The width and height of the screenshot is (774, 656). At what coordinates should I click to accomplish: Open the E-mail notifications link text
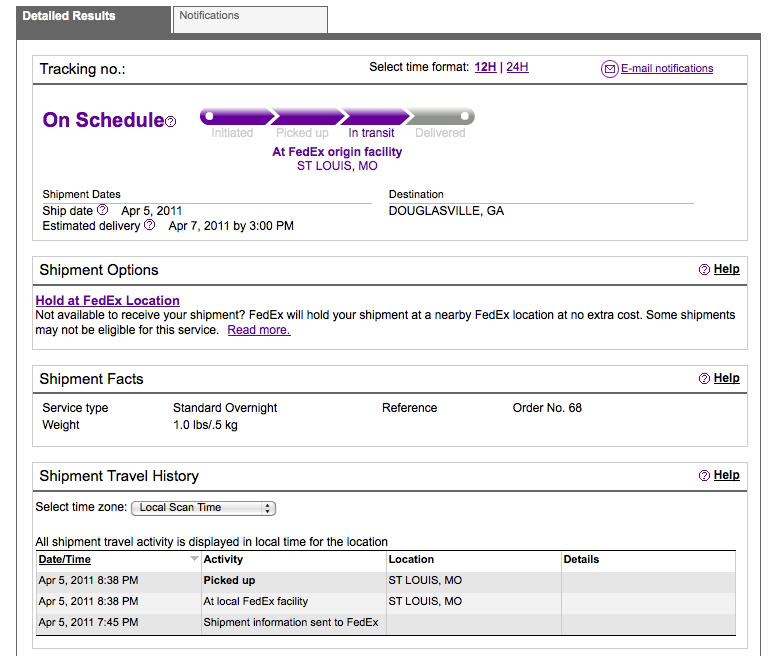[667, 69]
